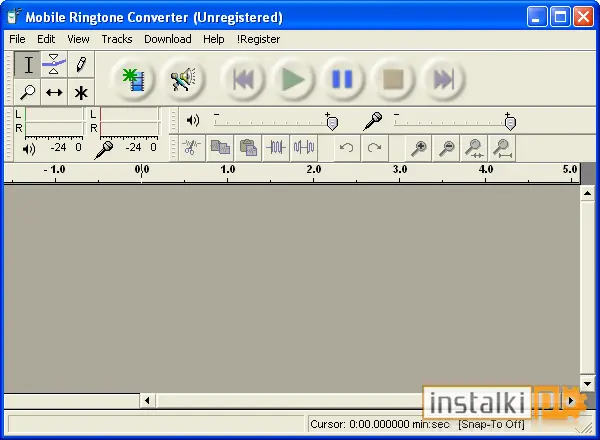Click the 2.0 mark on the timeline ruler
The height and width of the screenshot is (440, 600).
tap(313, 169)
